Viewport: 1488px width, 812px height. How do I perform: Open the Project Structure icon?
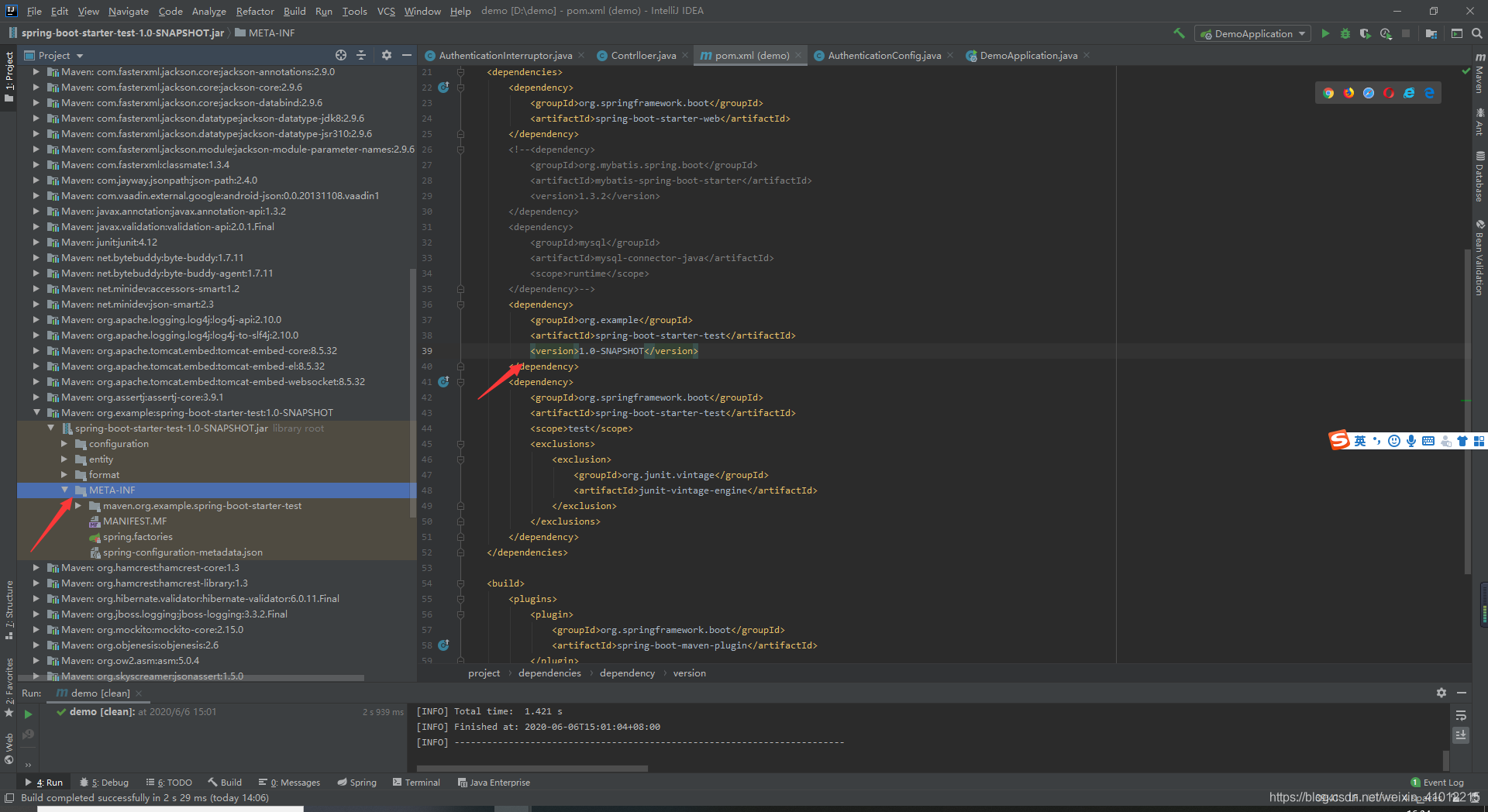point(1431,33)
